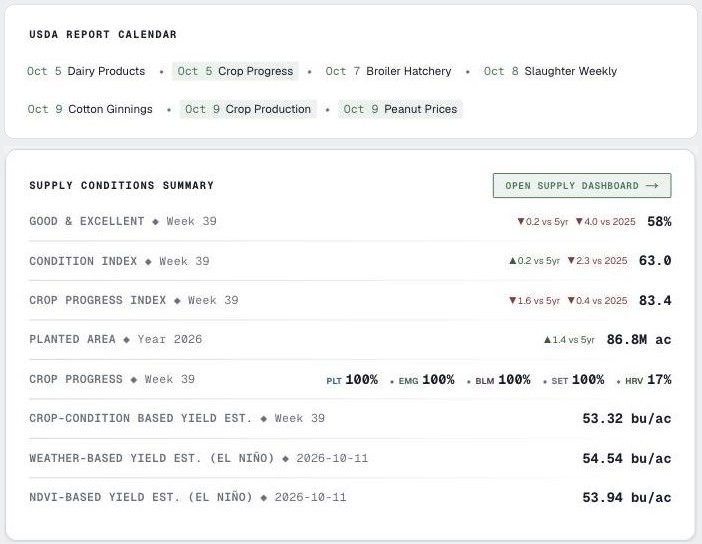
Task: Click the EMG 100% emerged stat
Action: 426,380
